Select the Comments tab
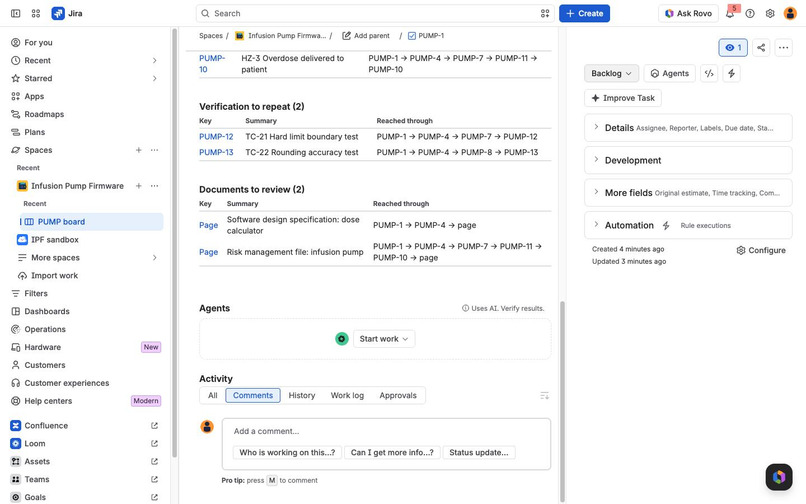Screen dimensions: 806x504 (x=253, y=395)
